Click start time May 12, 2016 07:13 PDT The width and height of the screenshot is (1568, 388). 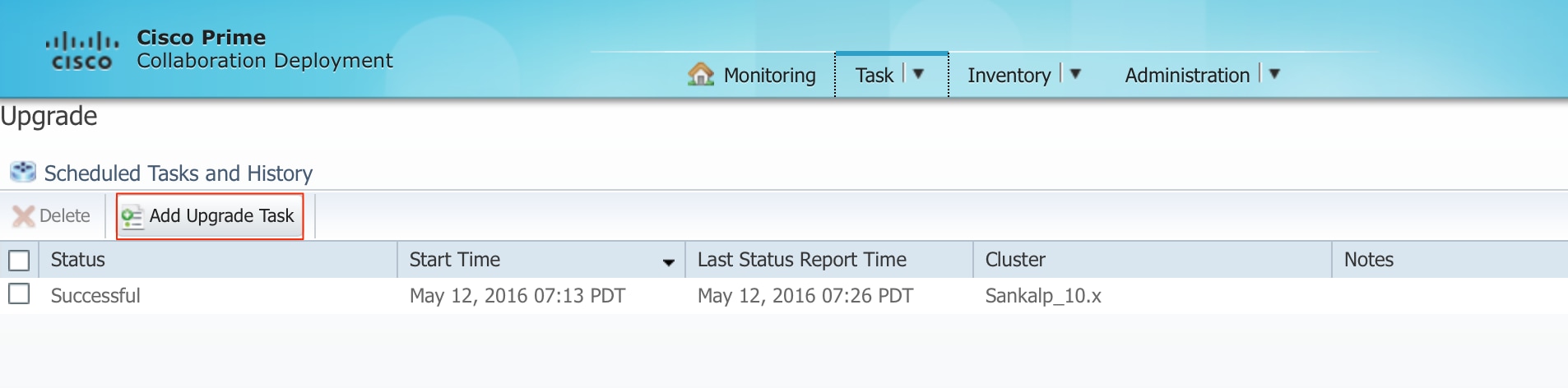[x=517, y=296]
